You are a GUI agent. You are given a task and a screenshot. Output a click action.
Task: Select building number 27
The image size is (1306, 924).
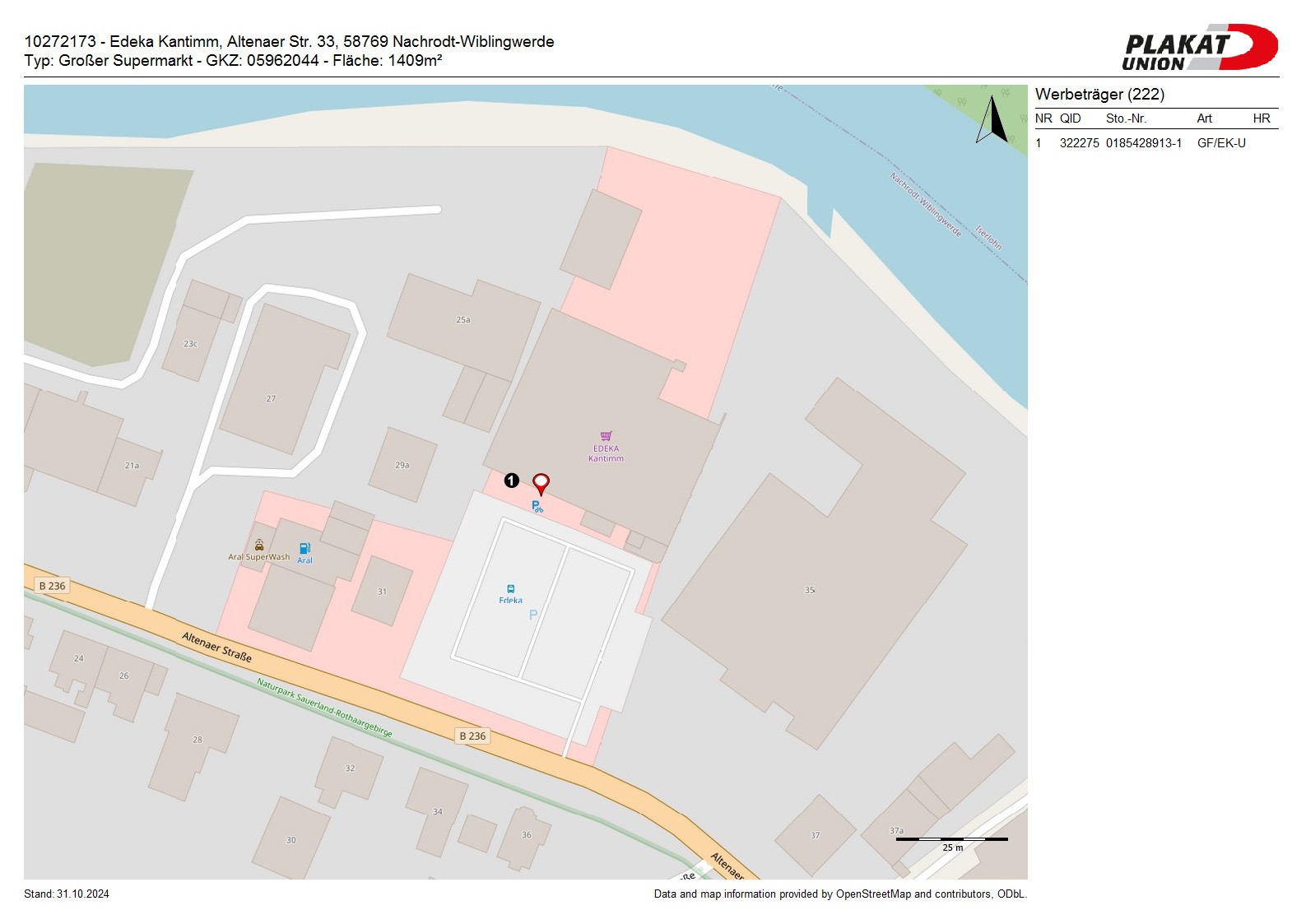pyautogui.click(x=271, y=398)
